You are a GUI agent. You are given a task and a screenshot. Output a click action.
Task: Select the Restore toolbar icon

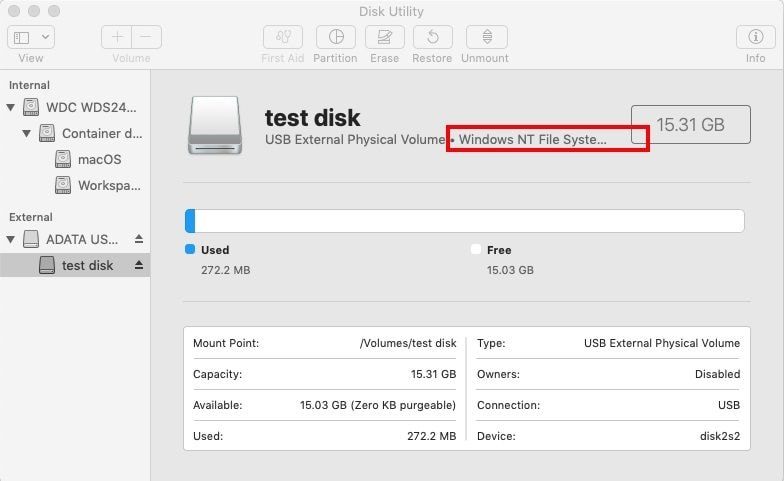(432, 37)
